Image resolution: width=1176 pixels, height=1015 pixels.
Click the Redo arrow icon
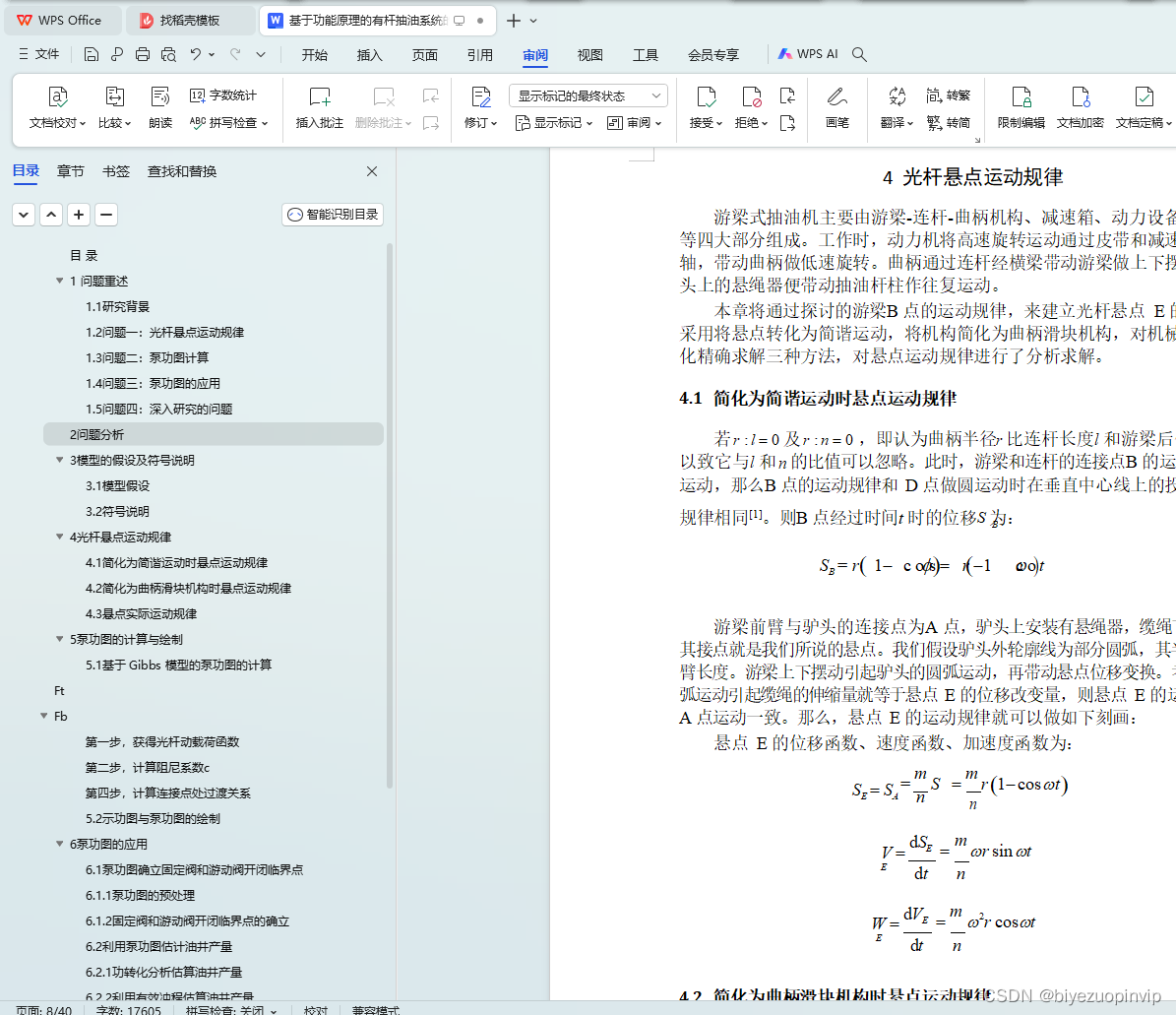click(x=235, y=54)
